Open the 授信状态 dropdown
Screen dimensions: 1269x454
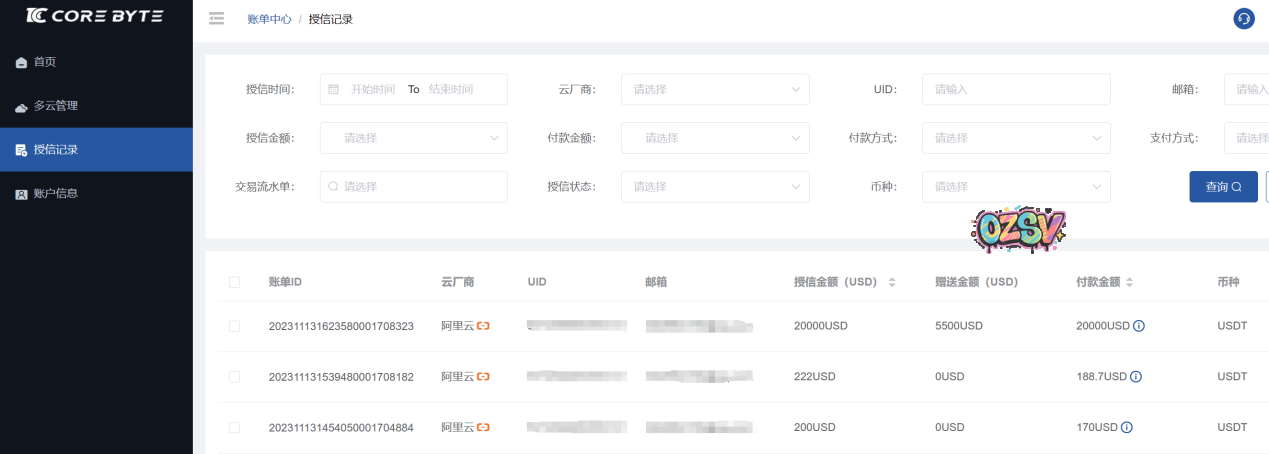(x=715, y=186)
